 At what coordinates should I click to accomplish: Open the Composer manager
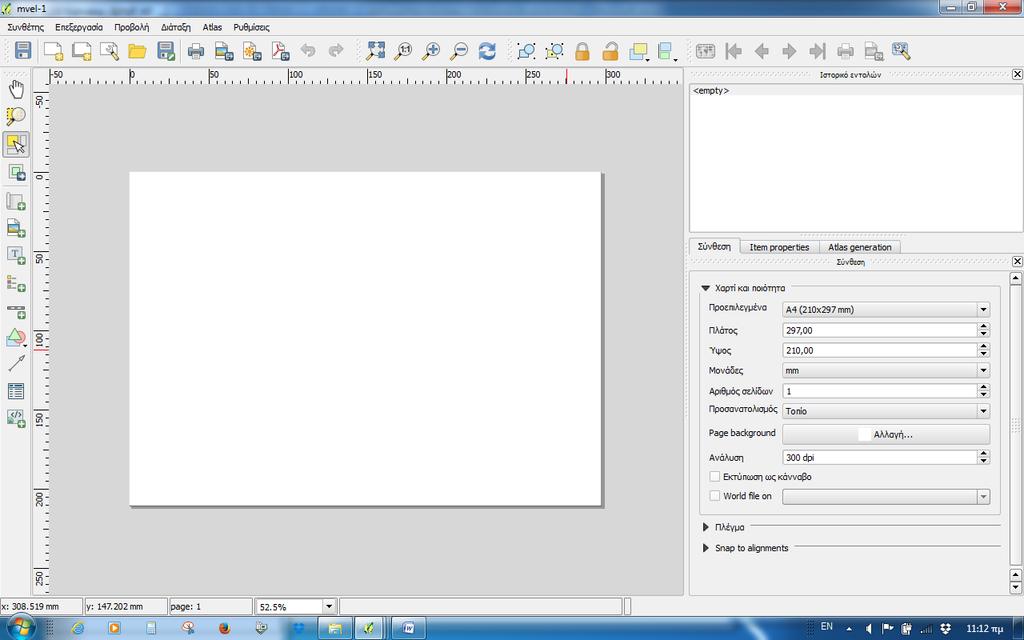(x=109, y=51)
